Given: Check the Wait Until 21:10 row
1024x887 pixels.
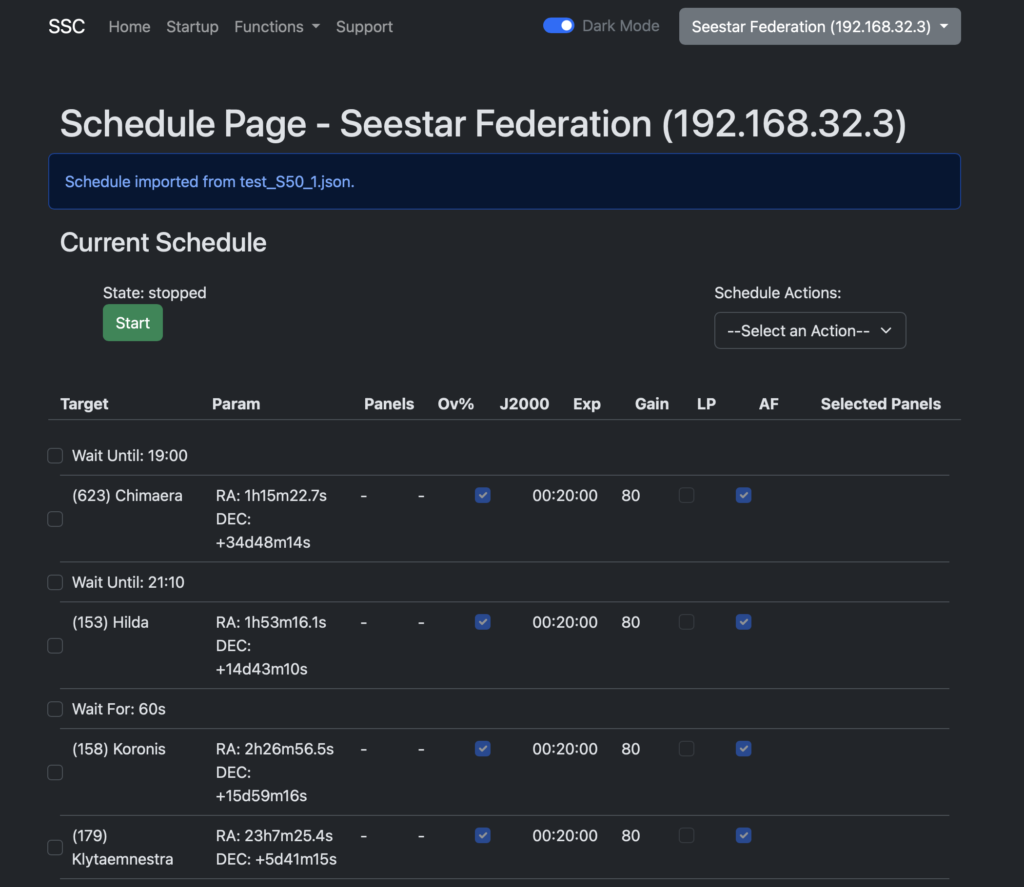Looking at the screenshot, I should pos(55,583).
